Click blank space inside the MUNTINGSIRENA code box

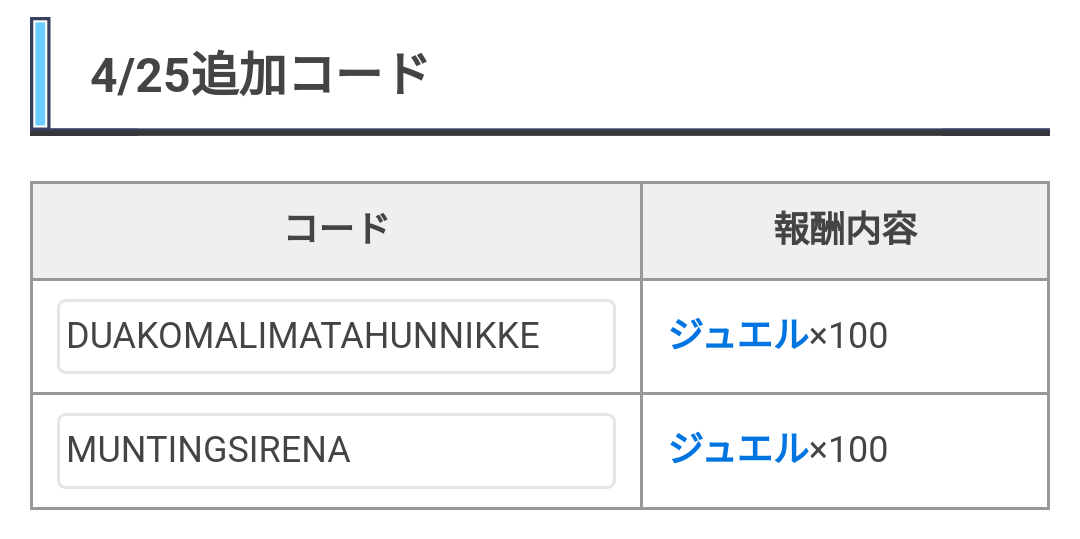pyautogui.click(x=482, y=451)
